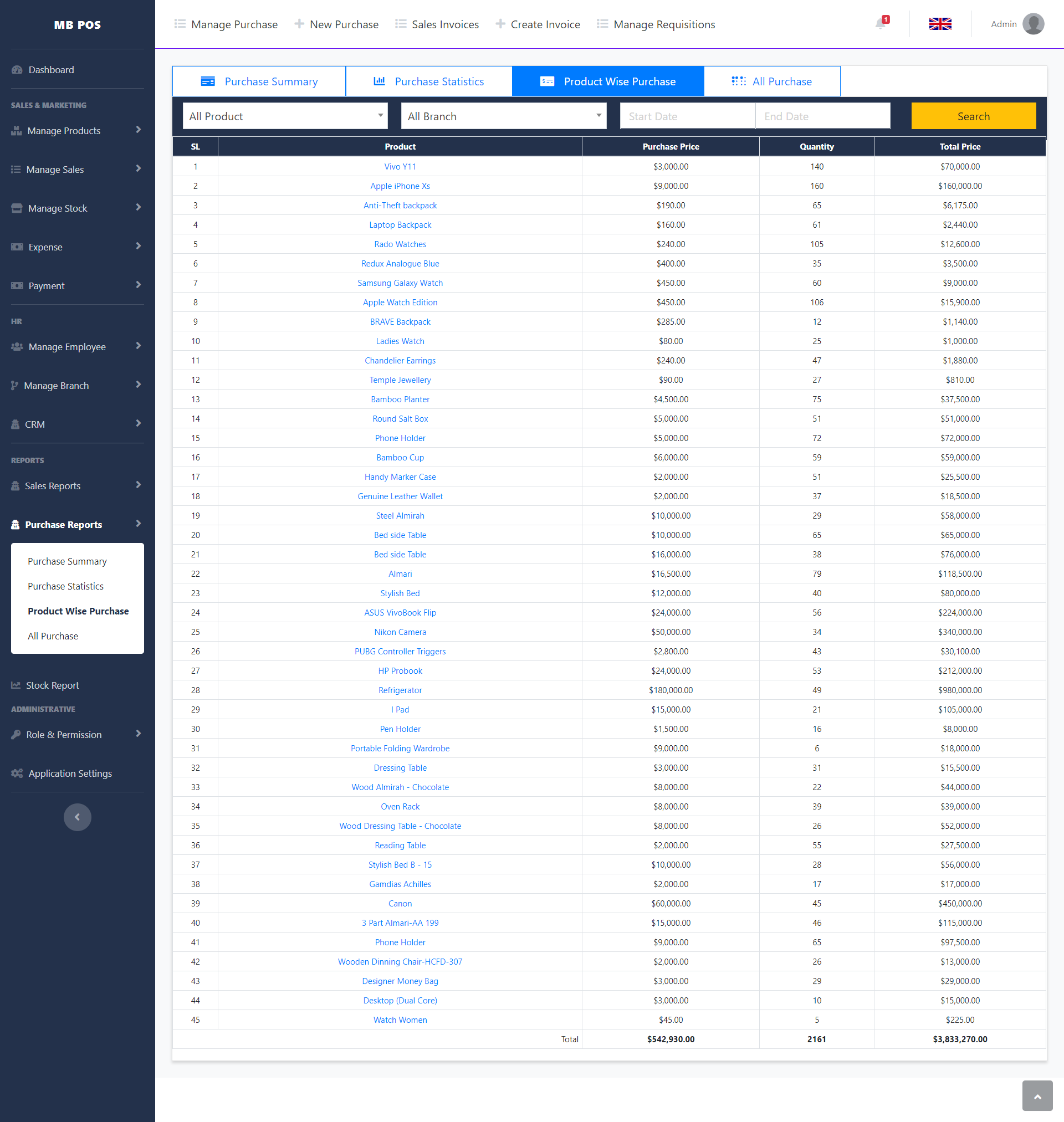
Task: Expand Sales Reports submenu chevron
Action: point(139,485)
